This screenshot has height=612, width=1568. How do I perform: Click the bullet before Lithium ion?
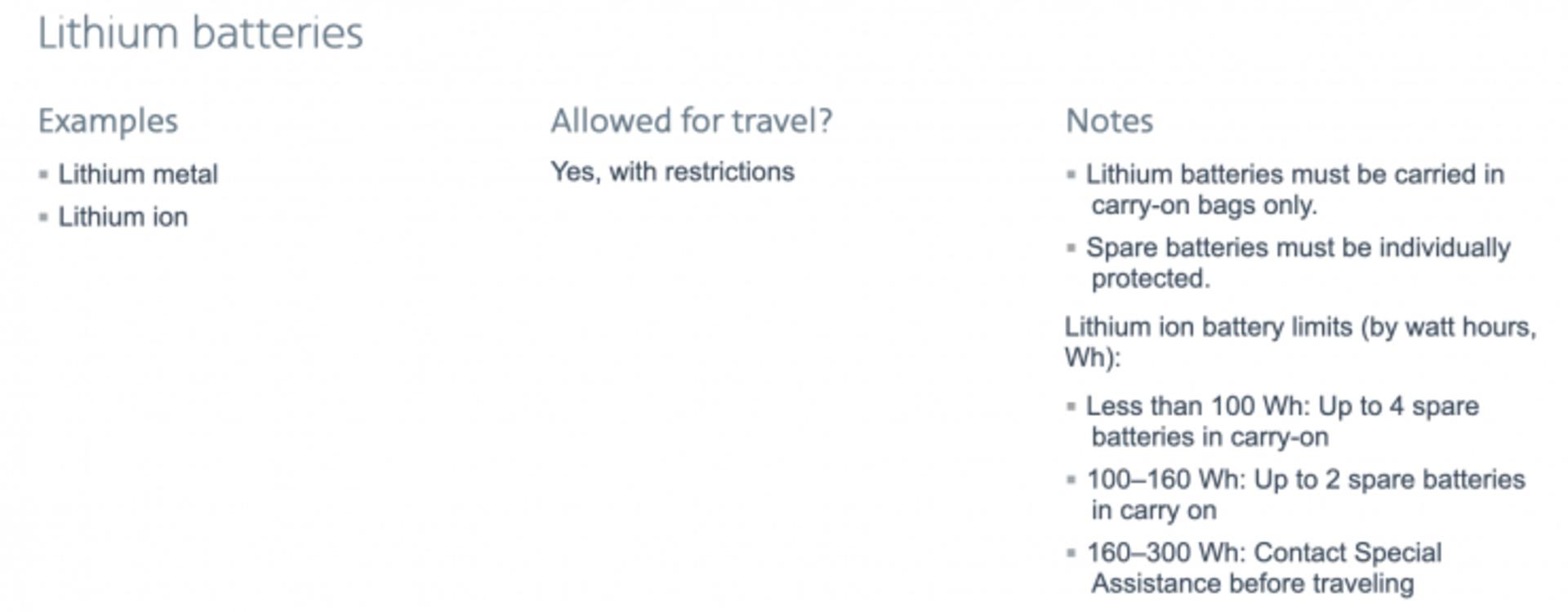pos(43,217)
